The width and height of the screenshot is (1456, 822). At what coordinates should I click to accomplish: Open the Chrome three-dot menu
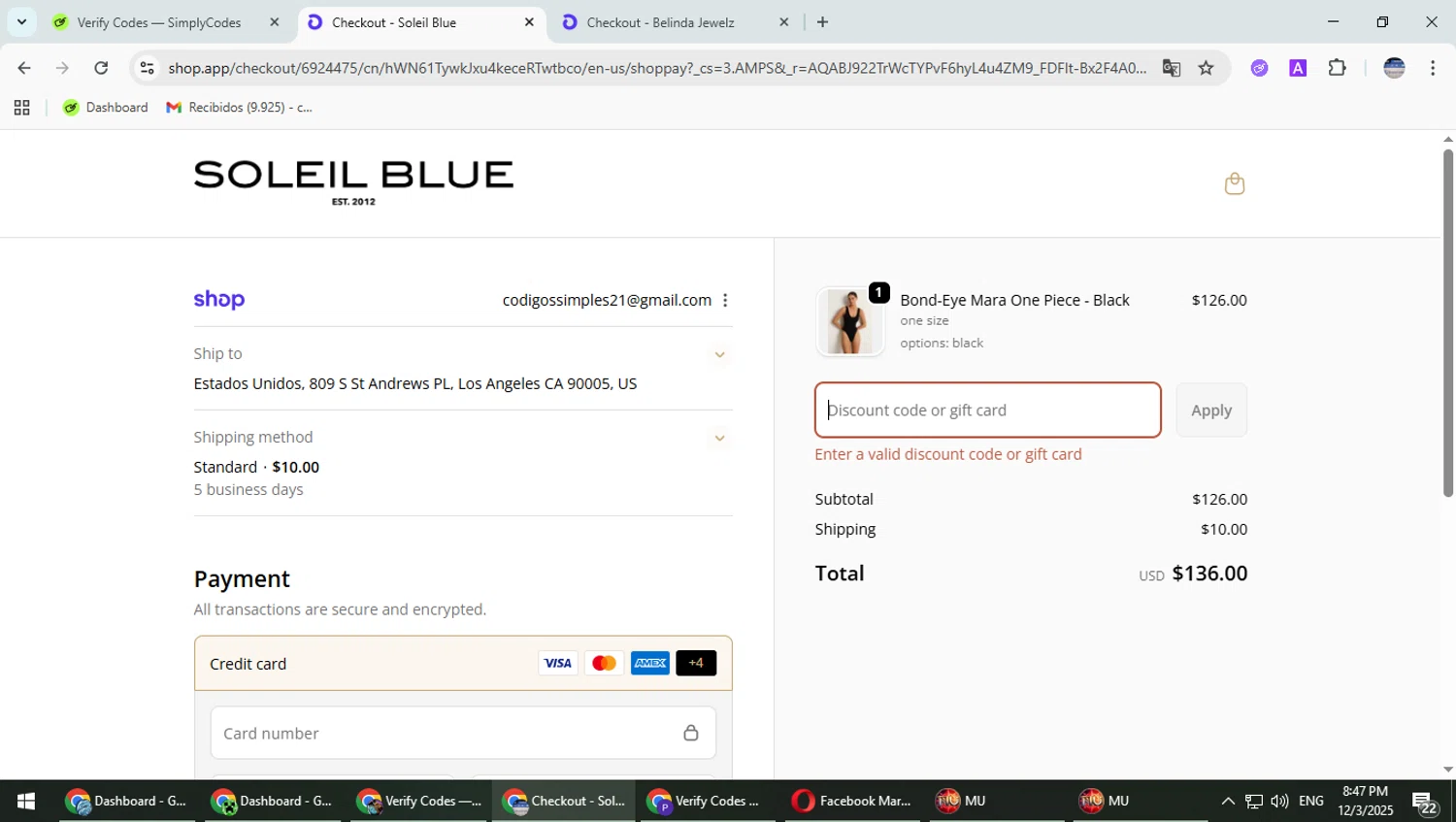pyautogui.click(x=1433, y=68)
